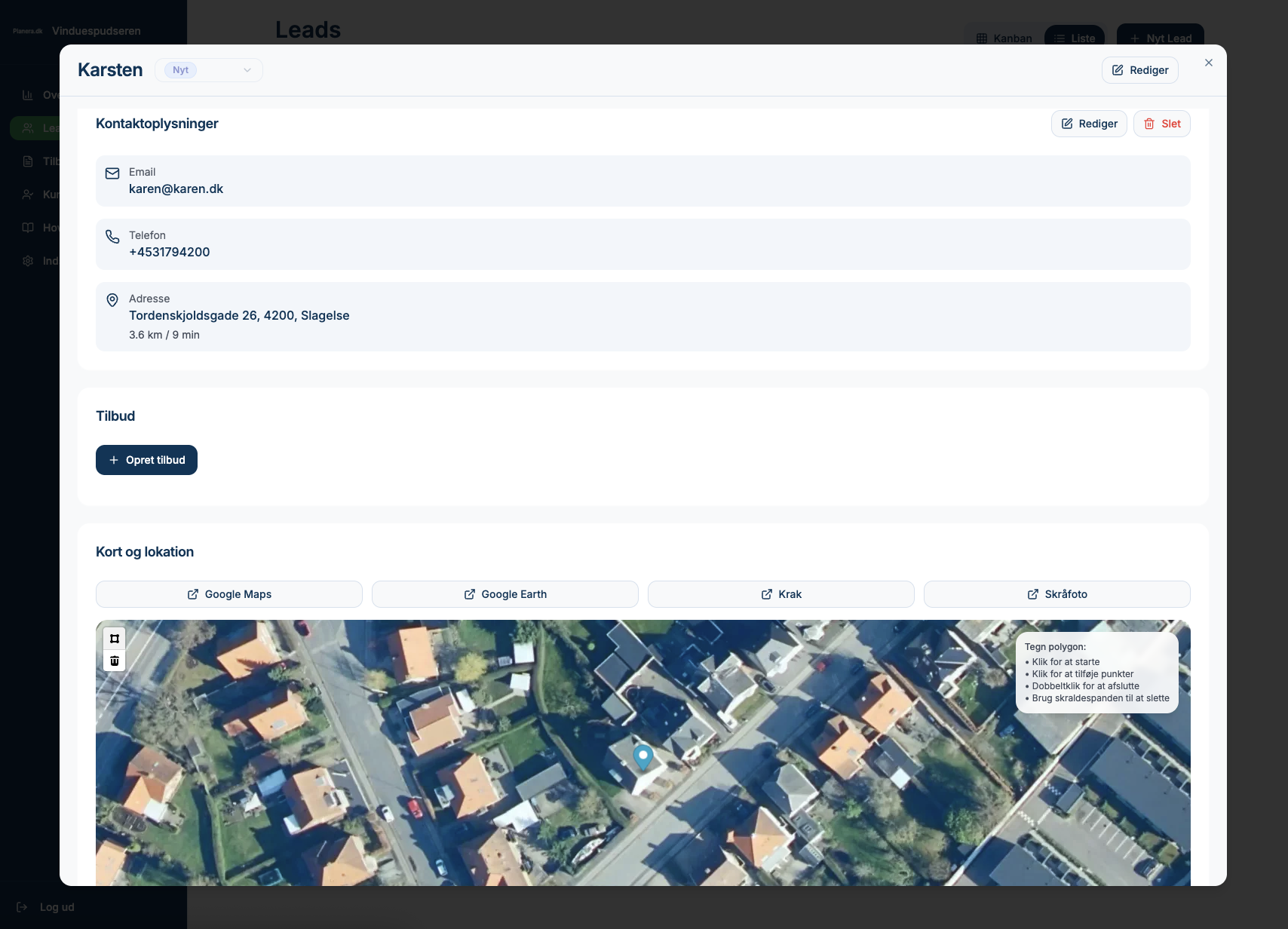Click the email envelope icon
1288x929 pixels.
[112, 173]
